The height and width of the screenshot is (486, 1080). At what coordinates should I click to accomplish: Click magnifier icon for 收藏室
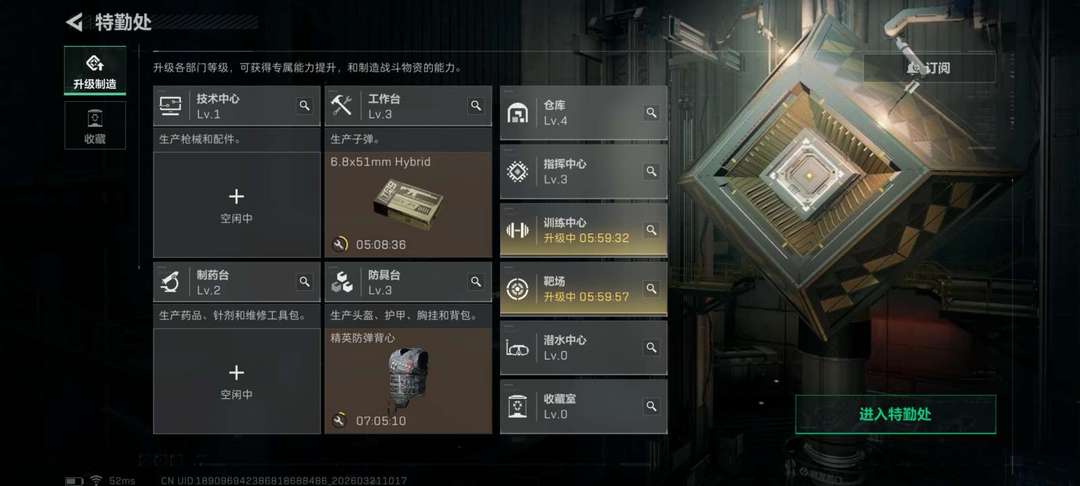pyautogui.click(x=652, y=407)
